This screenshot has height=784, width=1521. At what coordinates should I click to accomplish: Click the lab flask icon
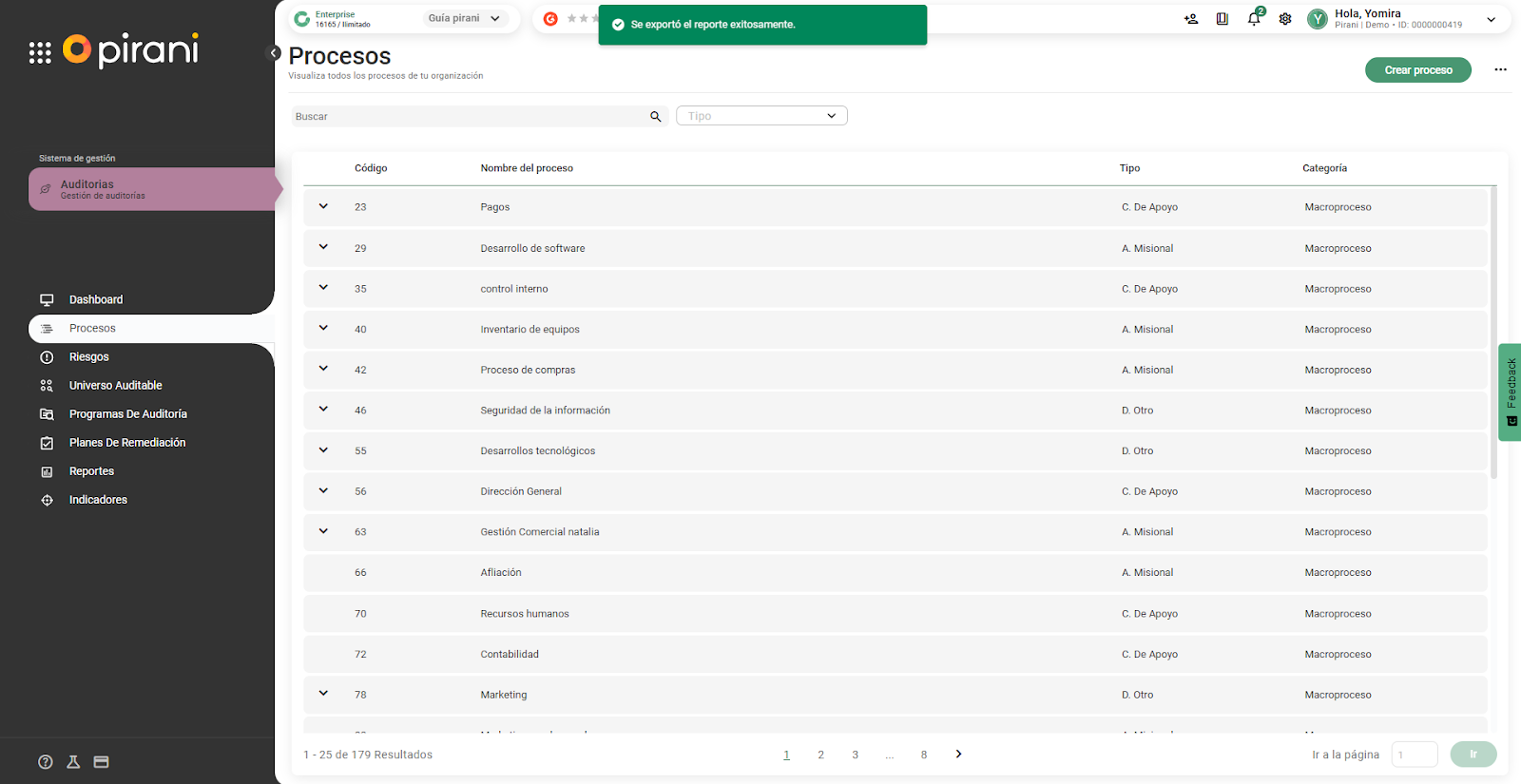[73, 762]
